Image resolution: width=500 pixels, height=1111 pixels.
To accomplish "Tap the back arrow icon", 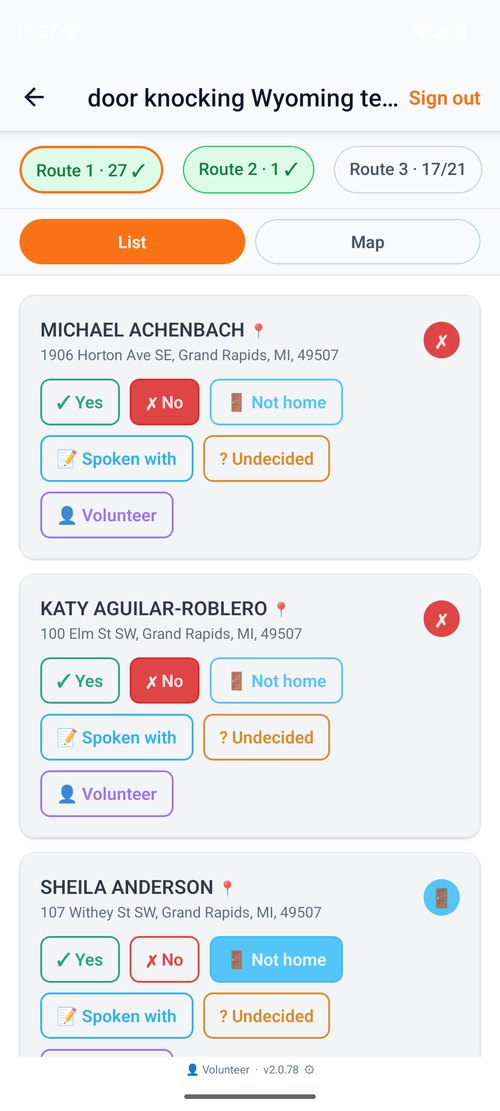I will tap(34, 98).
